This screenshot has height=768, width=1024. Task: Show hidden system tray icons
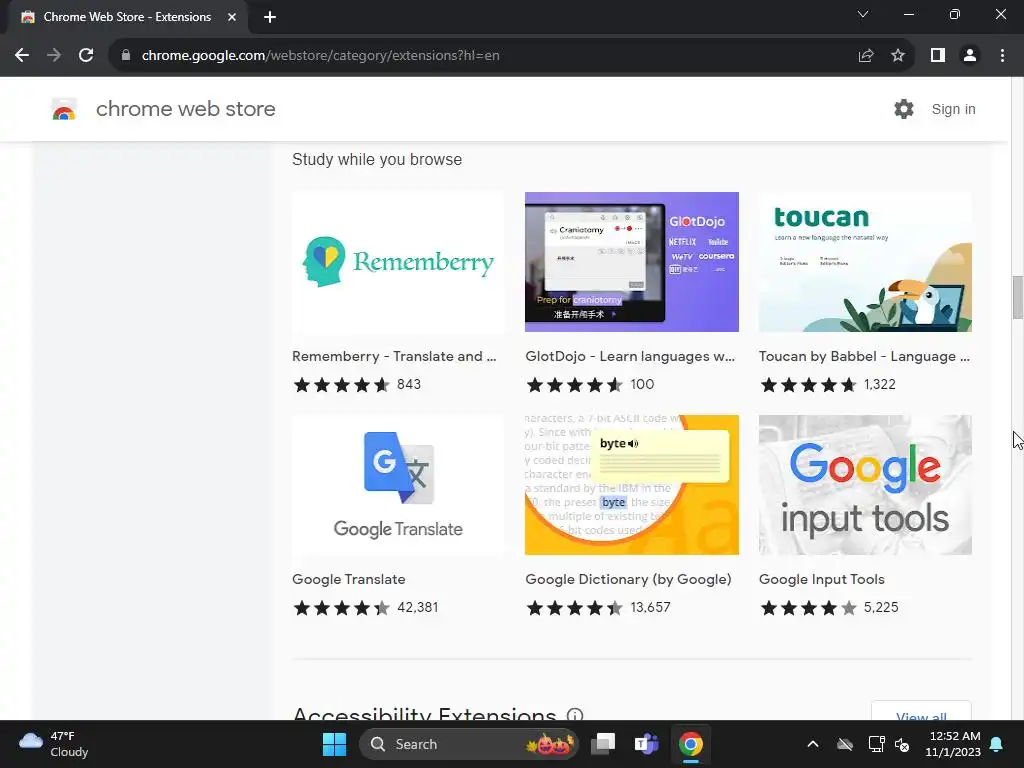[x=813, y=744]
